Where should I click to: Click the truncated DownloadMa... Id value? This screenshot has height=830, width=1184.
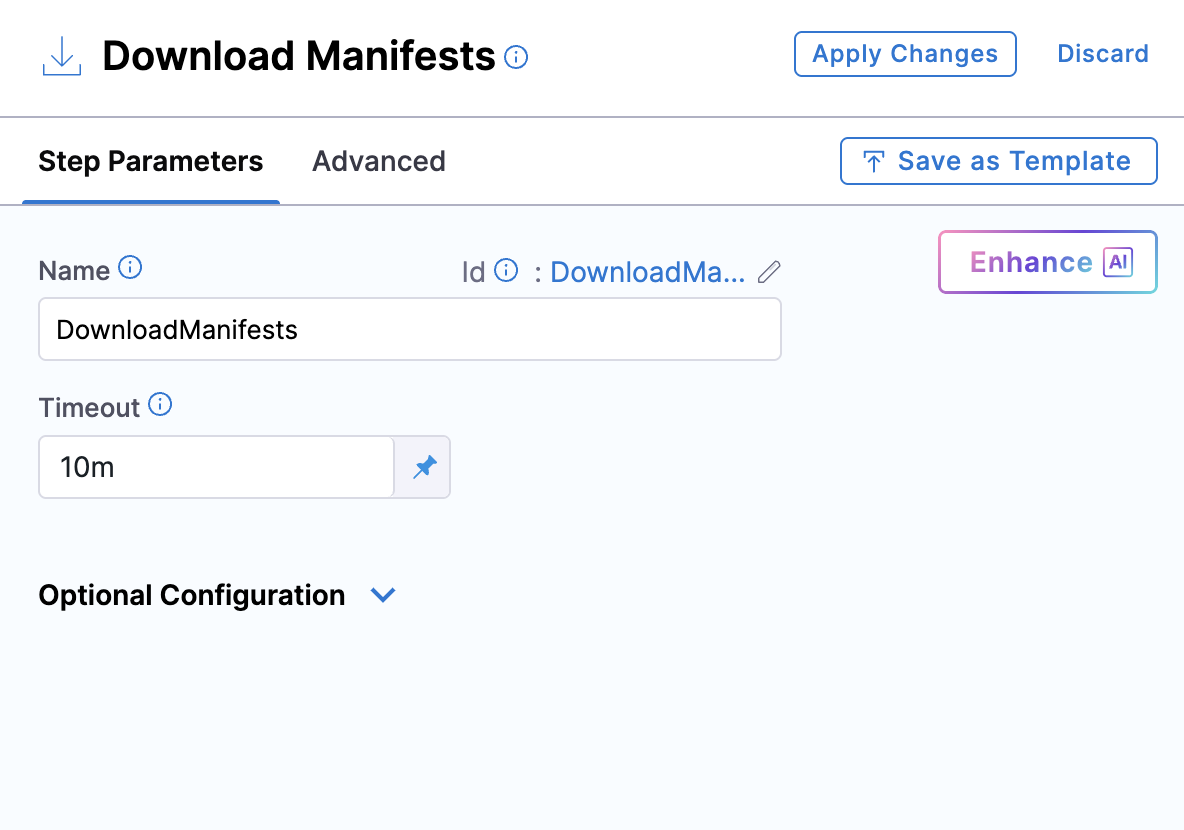point(647,271)
